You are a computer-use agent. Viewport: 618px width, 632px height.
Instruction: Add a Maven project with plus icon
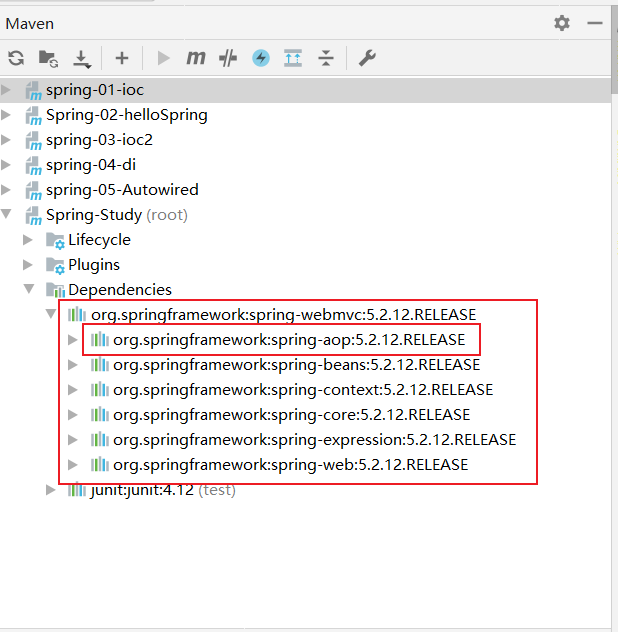tap(122, 58)
